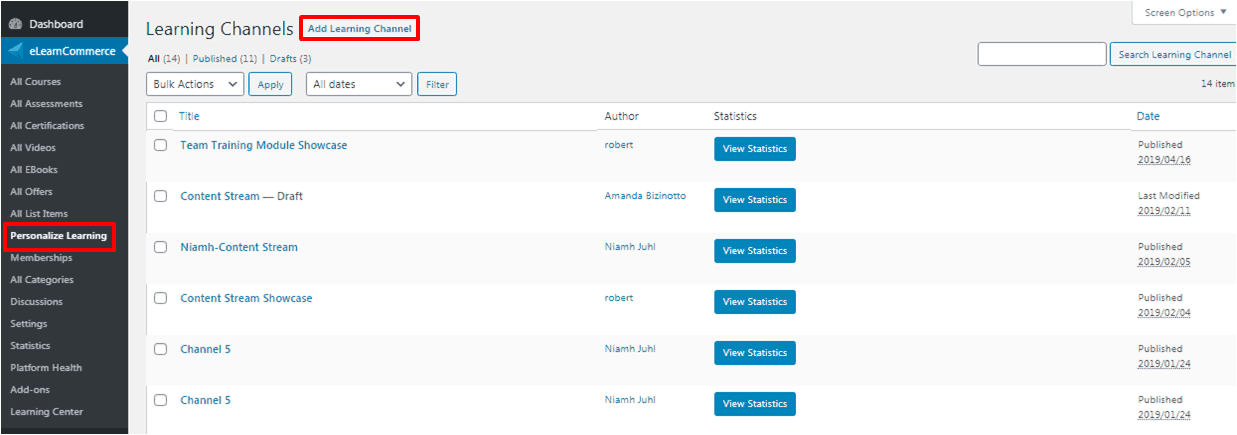Screen dimensions: 1237x435
Task: Click the Dashboard gauge icon
Action: click(15, 24)
